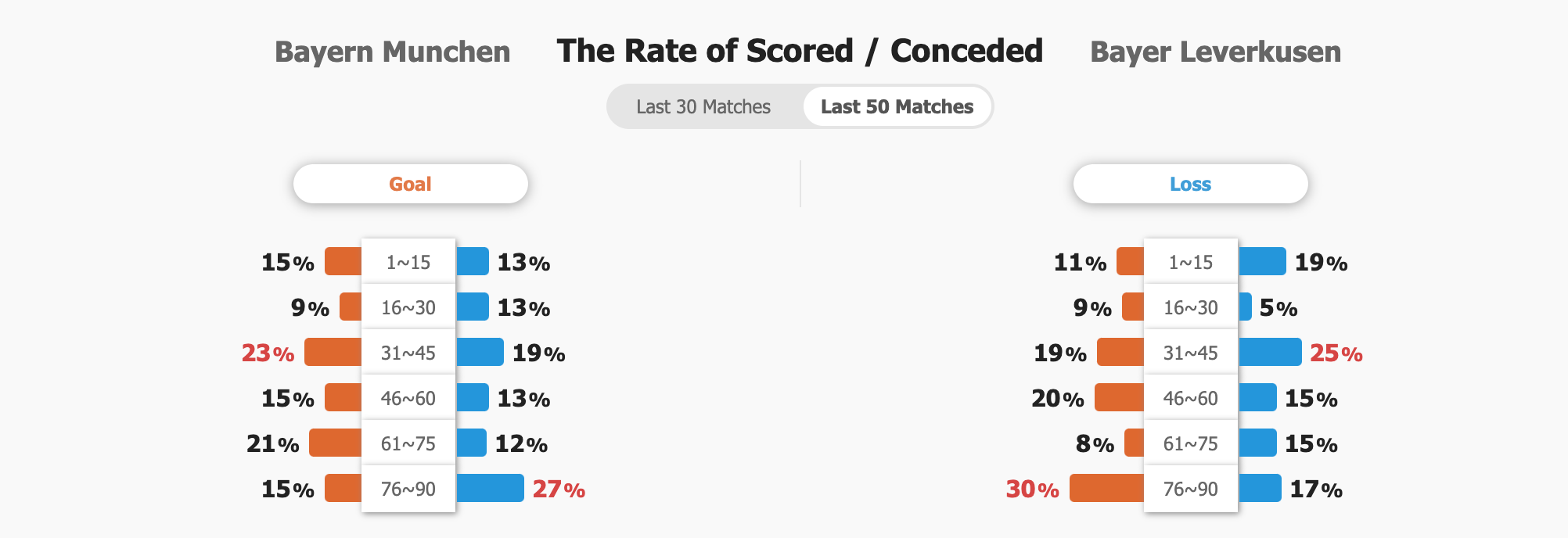Click the orange Goal pill button
This screenshot has width=1568, height=538.
410,184
